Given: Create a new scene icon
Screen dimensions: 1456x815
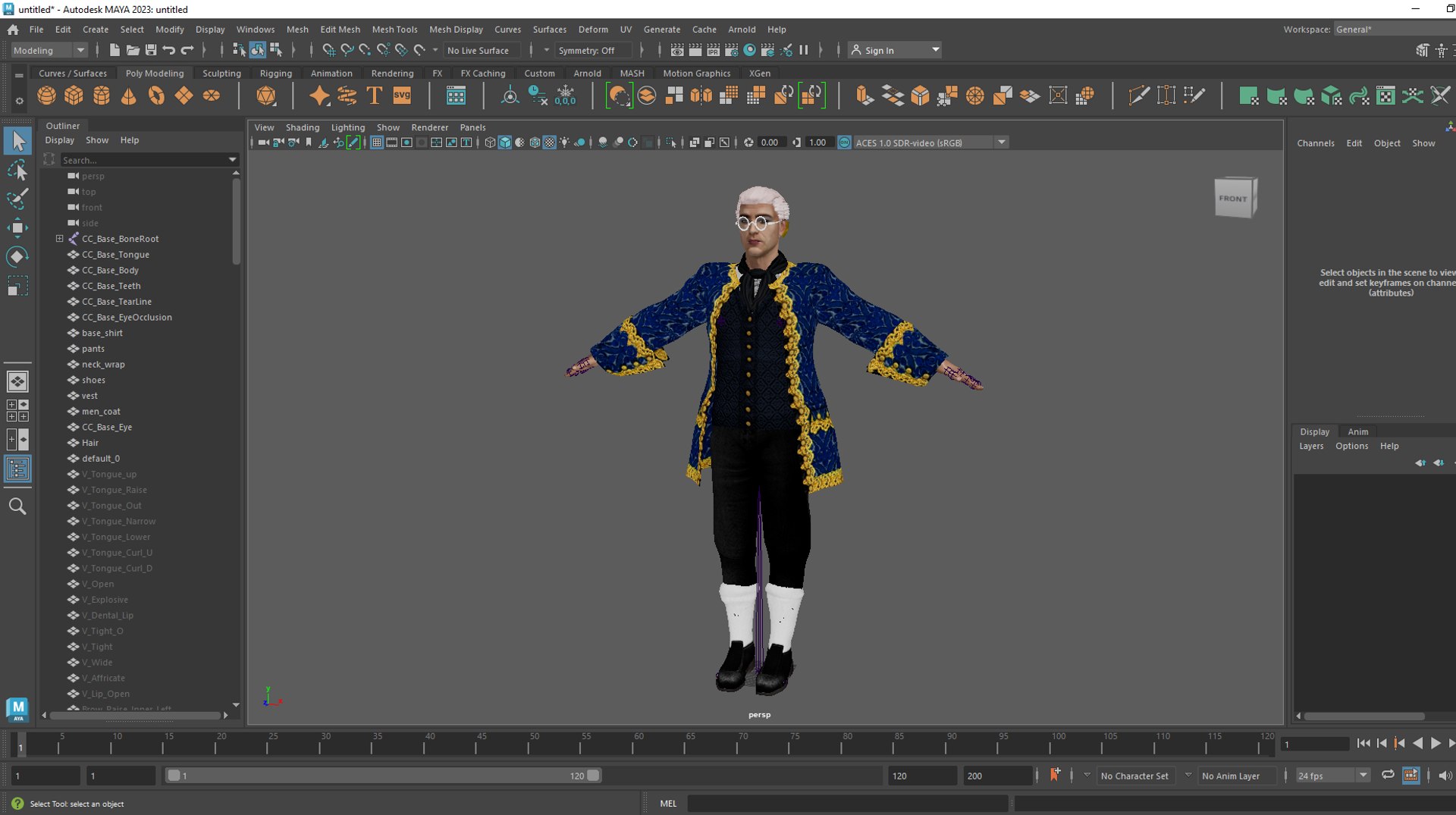Looking at the screenshot, I should pyautogui.click(x=115, y=50).
